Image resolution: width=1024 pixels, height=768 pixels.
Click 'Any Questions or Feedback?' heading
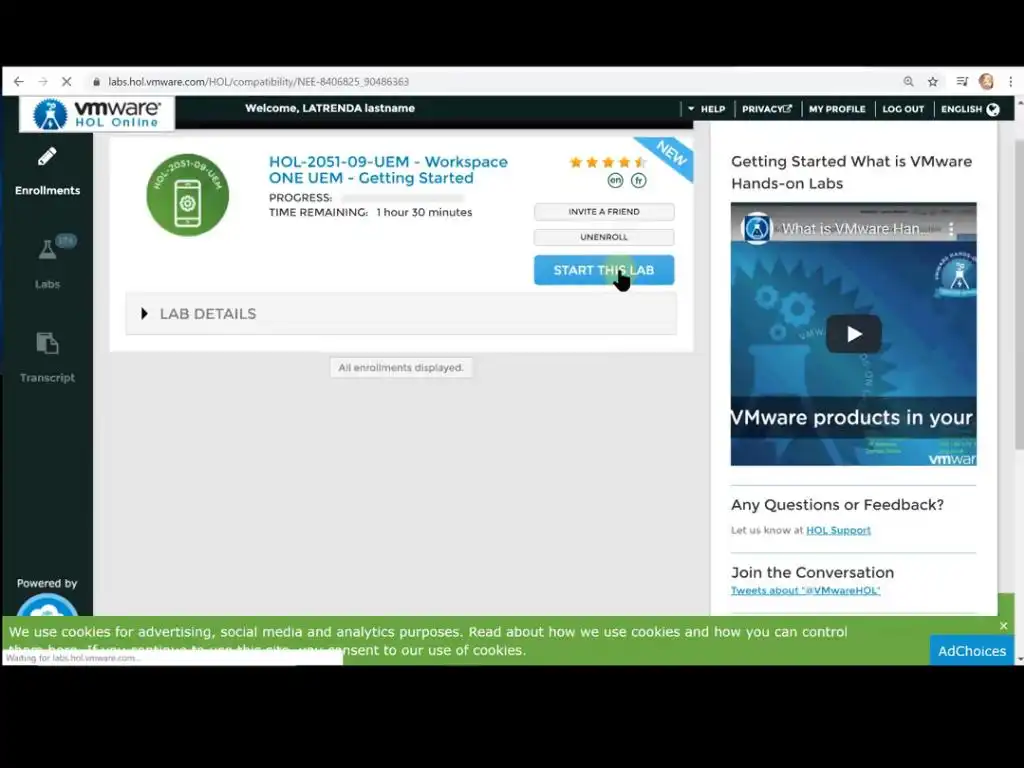(837, 505)
